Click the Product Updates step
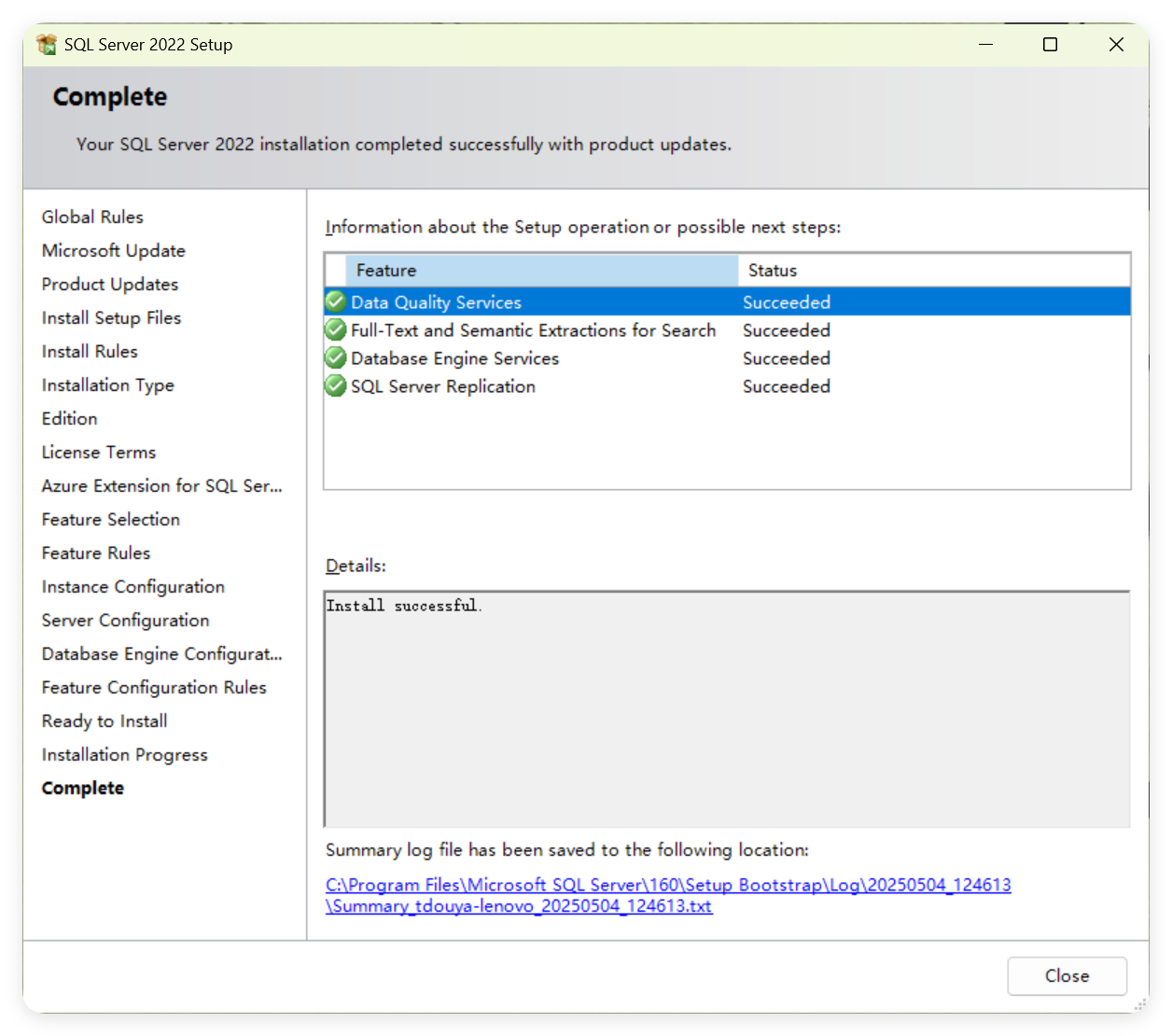The width and height of the screenshot is (1172, 1036). point(110,284)
